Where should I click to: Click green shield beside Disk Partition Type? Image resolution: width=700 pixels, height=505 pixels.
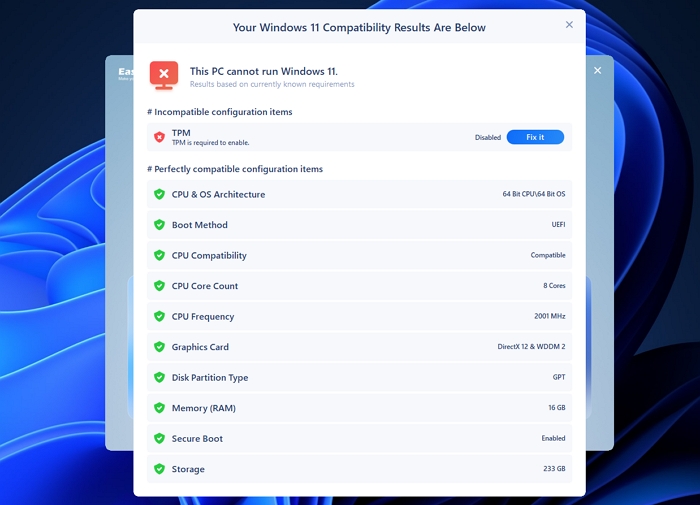[x=159, y=377]
